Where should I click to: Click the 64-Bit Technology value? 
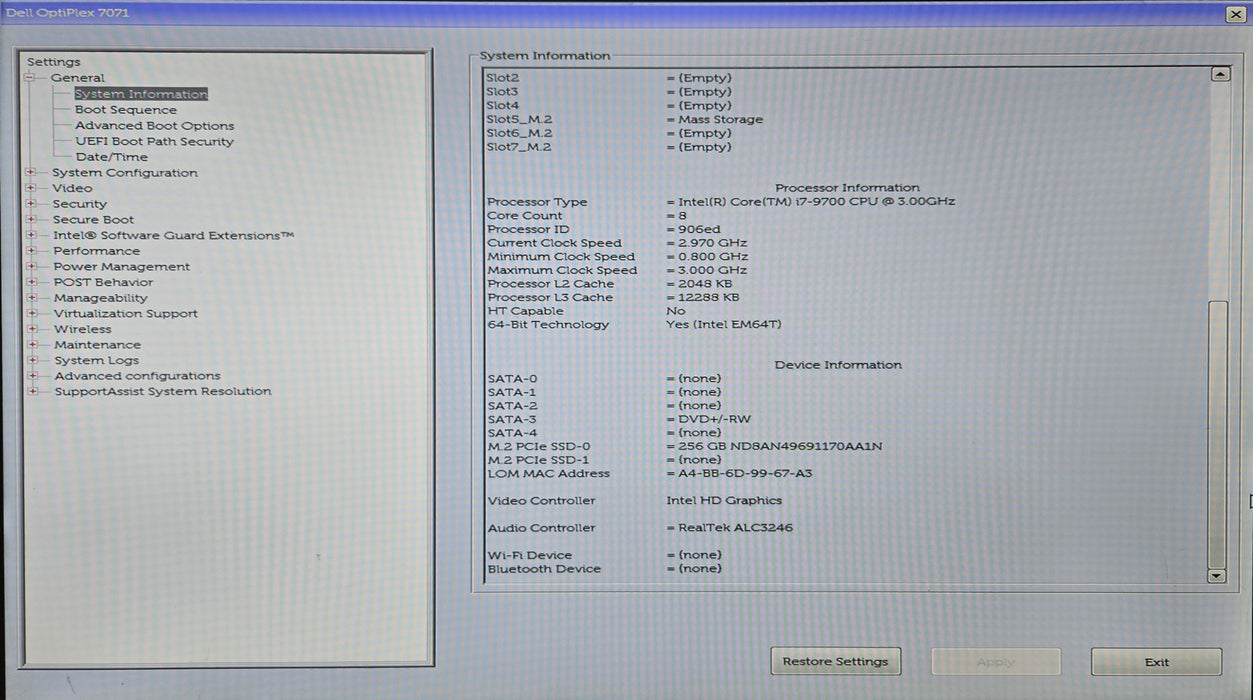(x=724, y=325)
